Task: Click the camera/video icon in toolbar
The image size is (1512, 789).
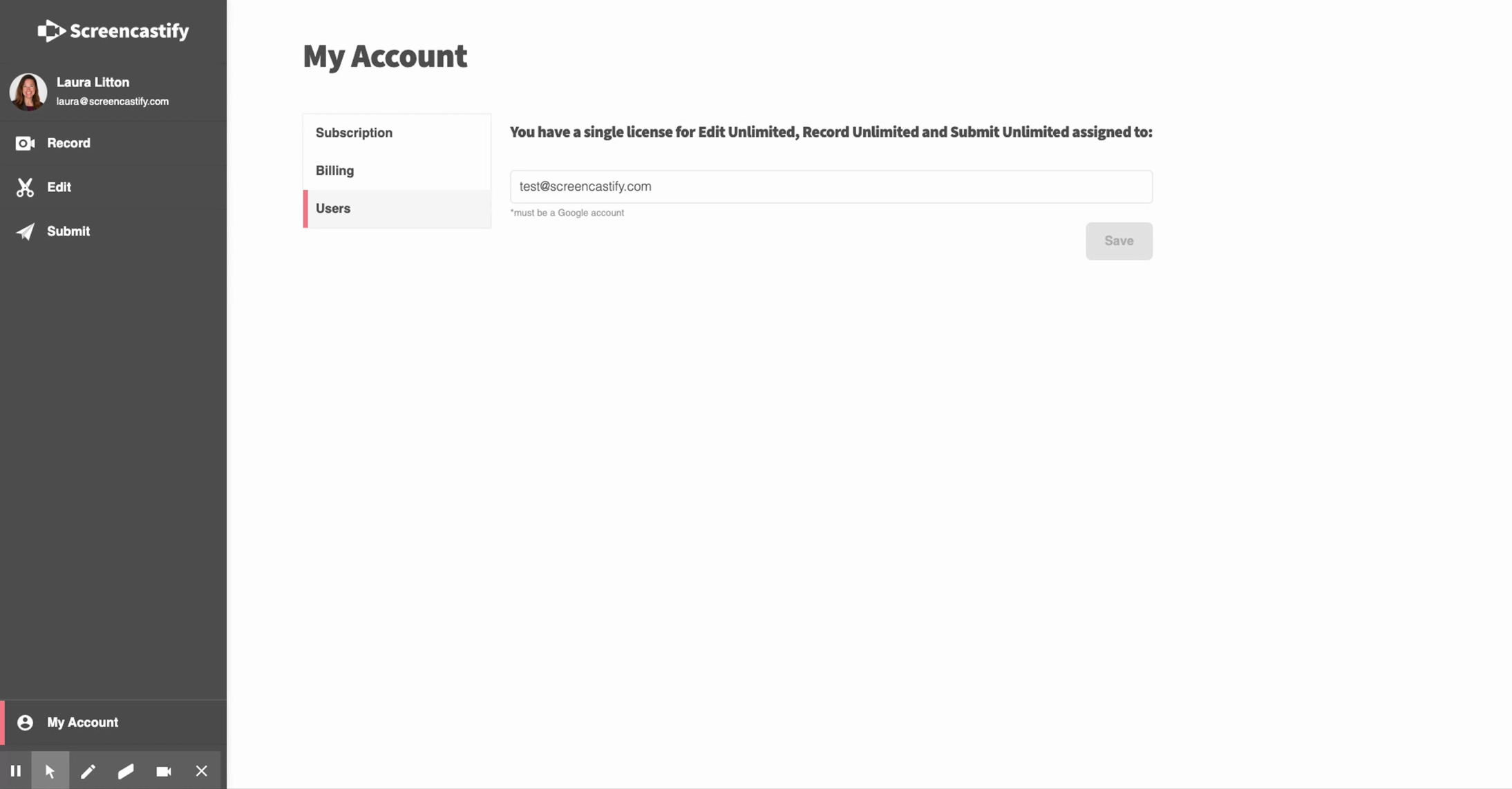Action: (163, 770)
